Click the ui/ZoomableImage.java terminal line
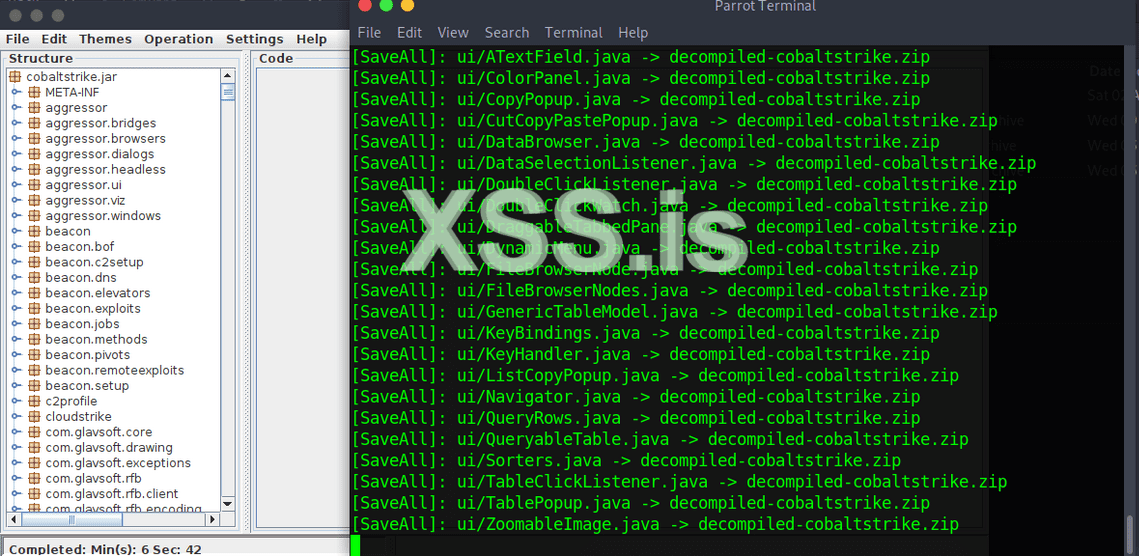This screenshot has height=556, width=1139. coord(654,524)
